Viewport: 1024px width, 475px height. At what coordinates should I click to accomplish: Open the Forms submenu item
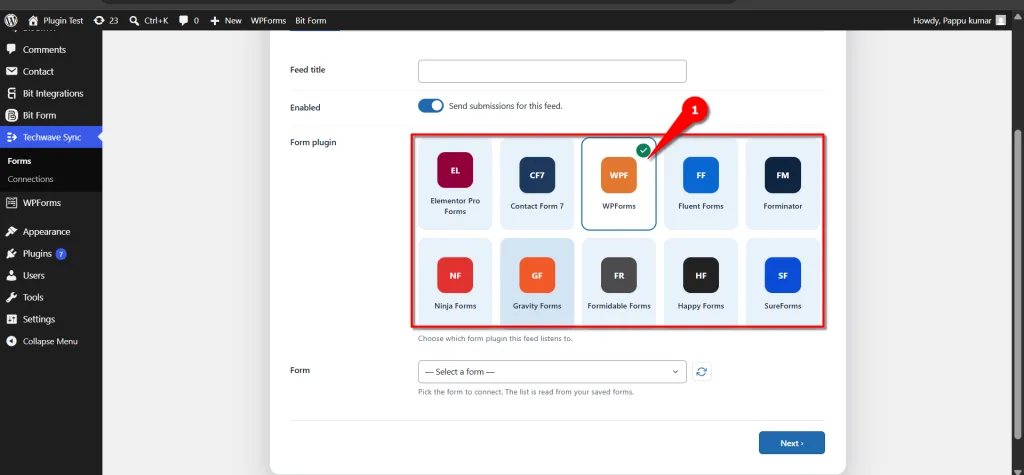tap(20, 161)
